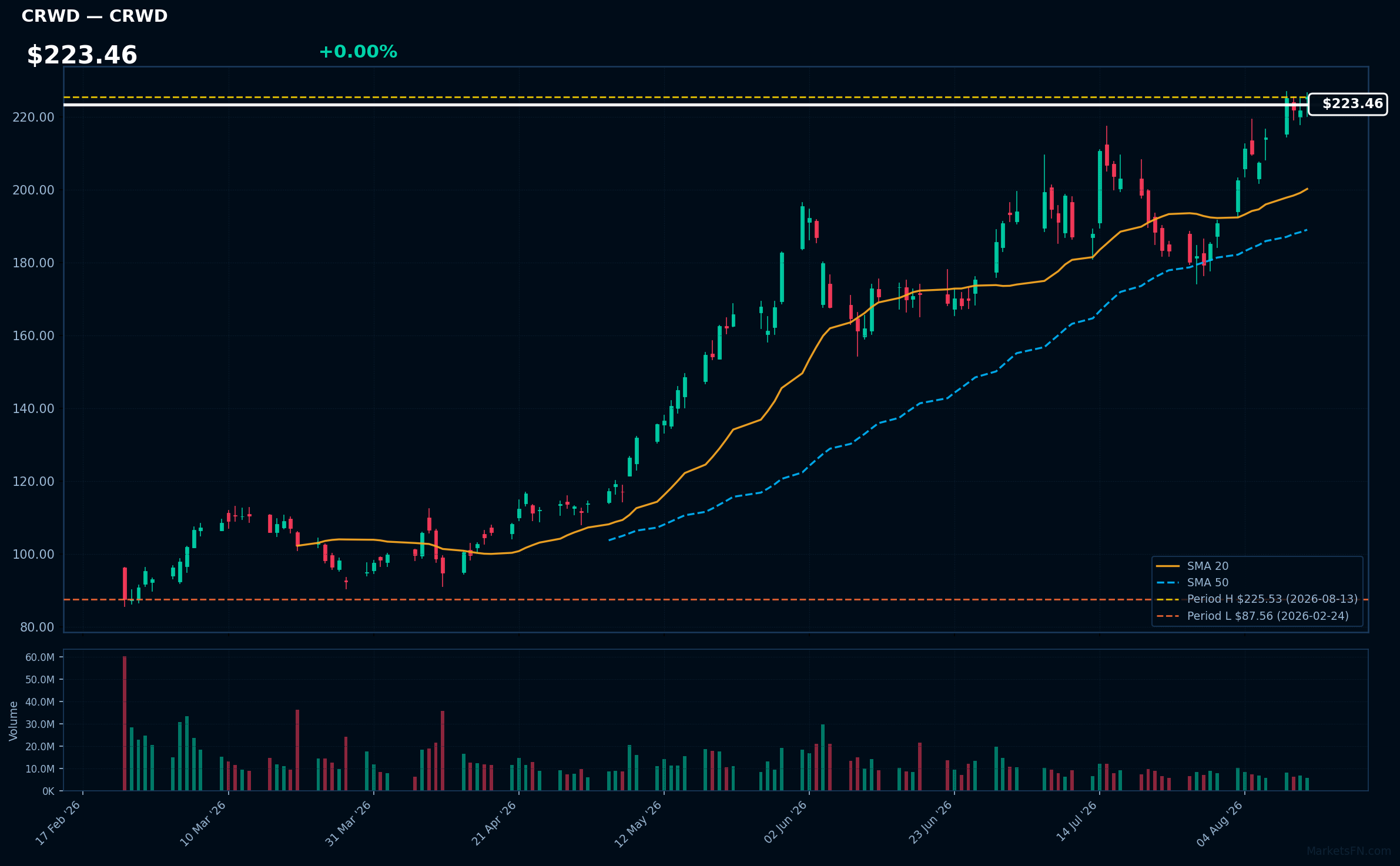Click the 120.00 price axis label
This screenshot has height=866, width=1400.
pyautogui.click(x=34, y=482)
